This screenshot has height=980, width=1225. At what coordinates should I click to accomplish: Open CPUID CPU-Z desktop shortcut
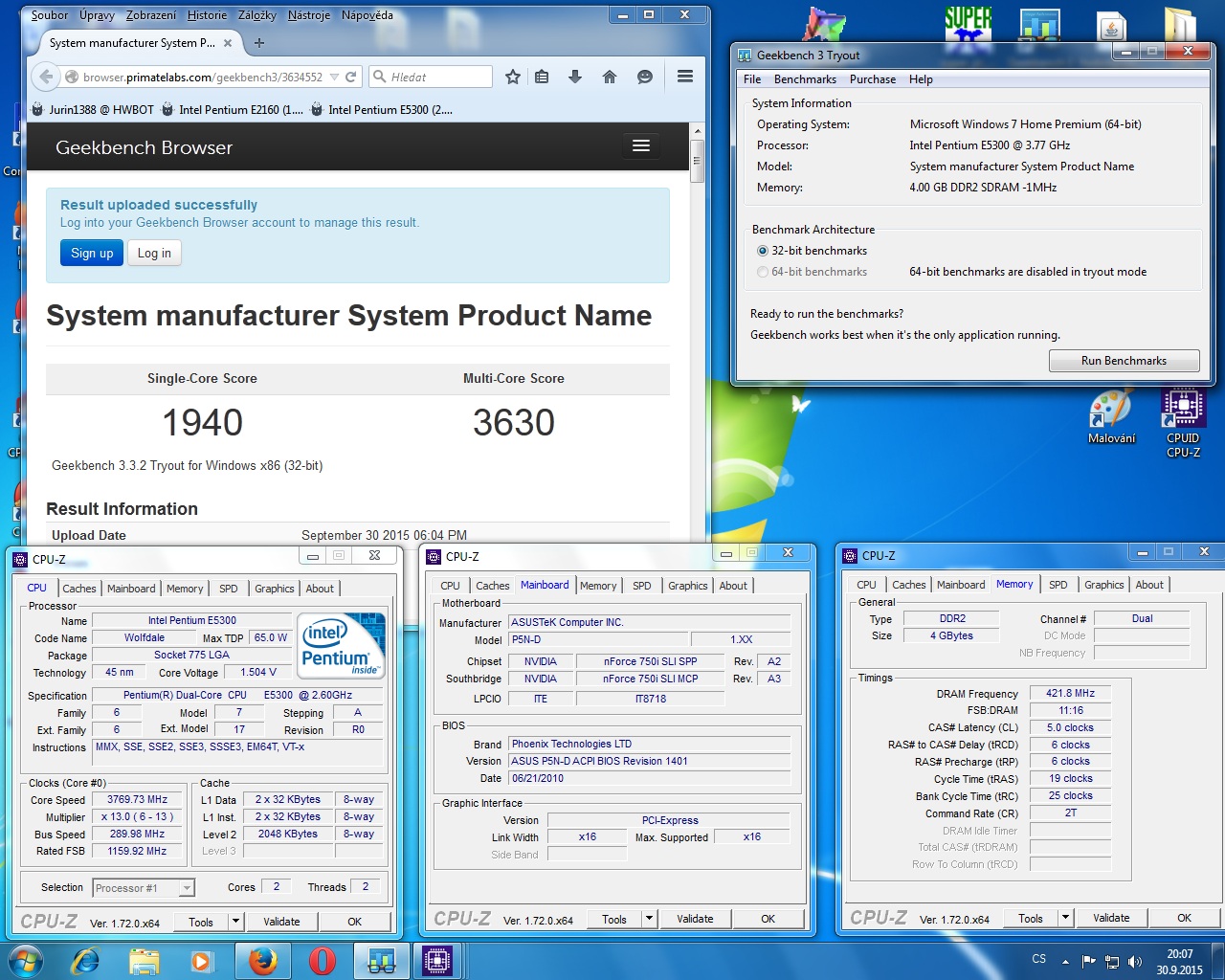[x=1183, y=421]
